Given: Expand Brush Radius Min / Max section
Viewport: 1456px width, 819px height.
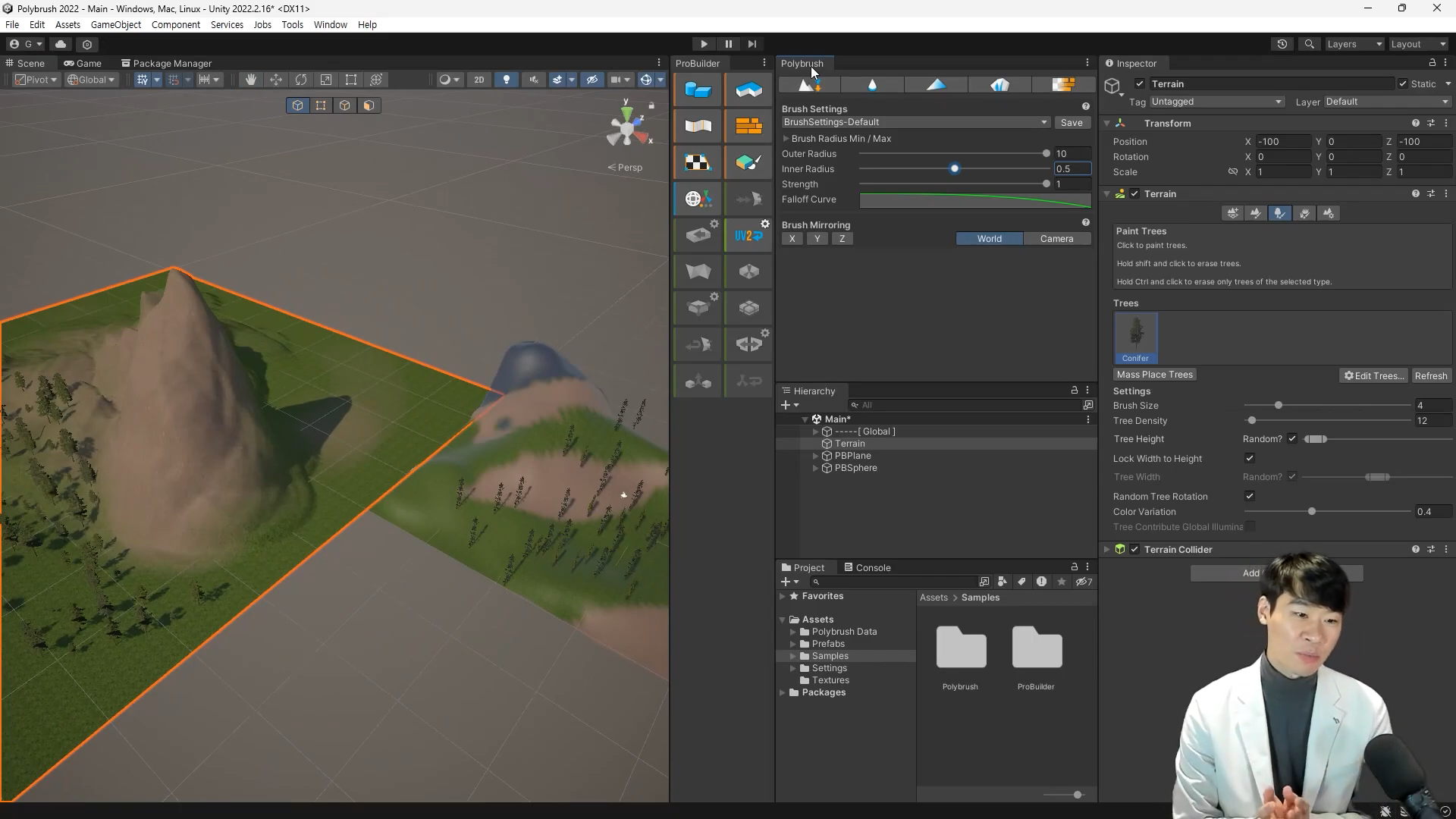Looking at the screenshot, I should coord(786,139).
